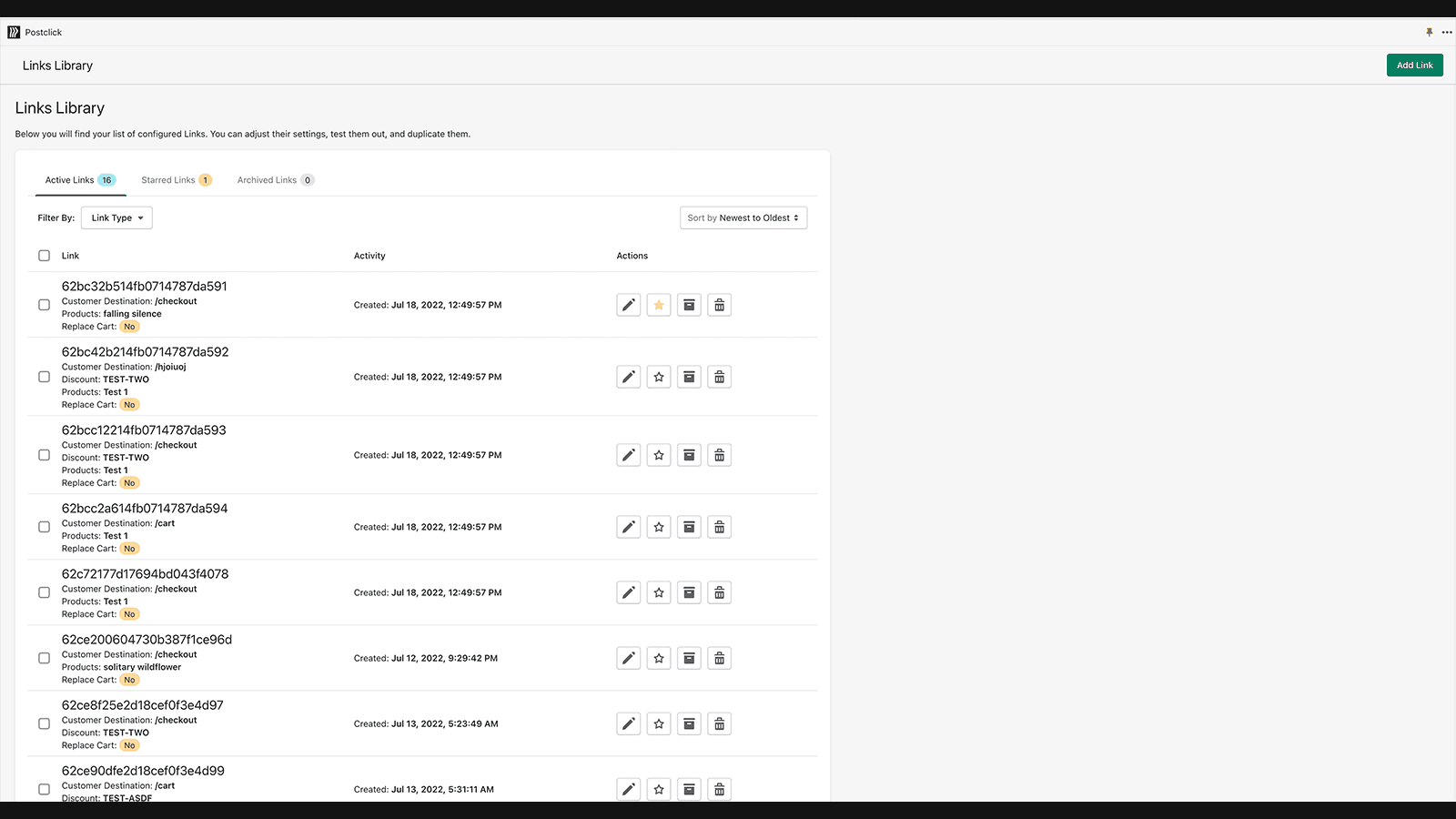Open the three-dot more options menu
Image resolution: width=1456 pixels, height=819 pixels.
pyautogui.click(x=1447, y=32)
